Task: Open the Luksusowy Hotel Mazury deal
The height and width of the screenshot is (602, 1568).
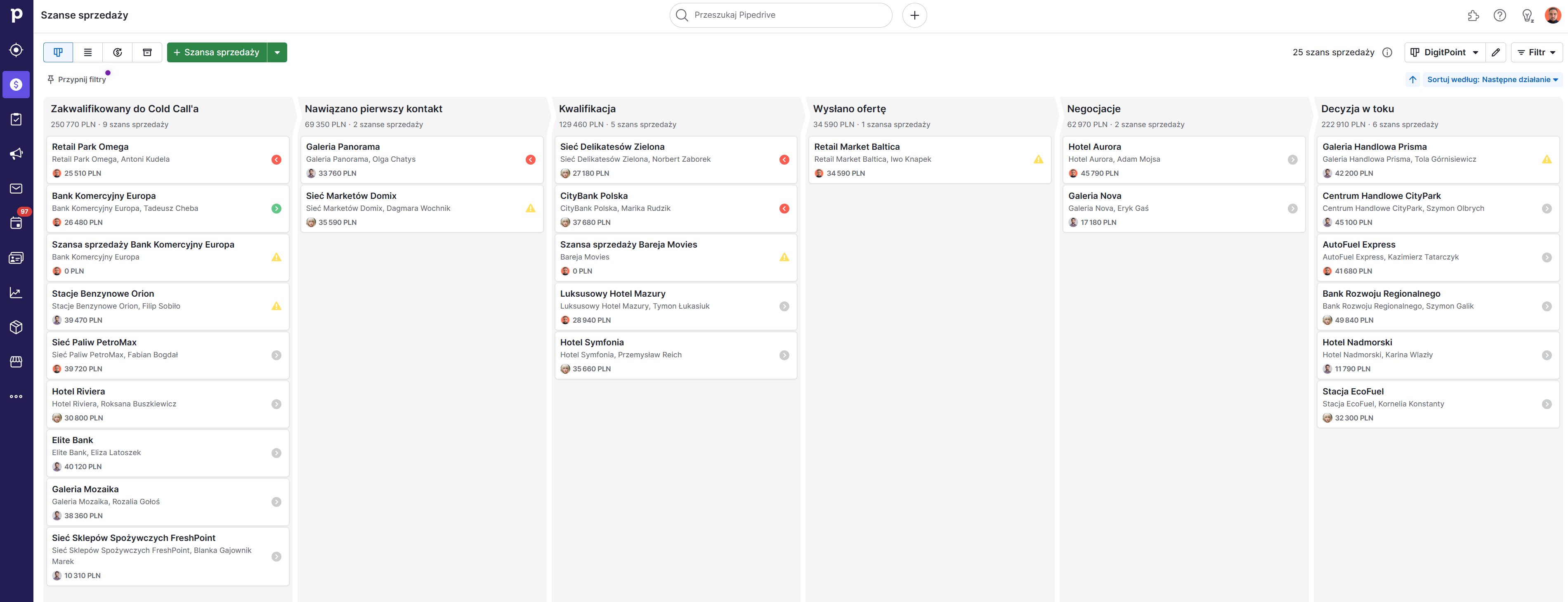Action: tap(675, 306)
